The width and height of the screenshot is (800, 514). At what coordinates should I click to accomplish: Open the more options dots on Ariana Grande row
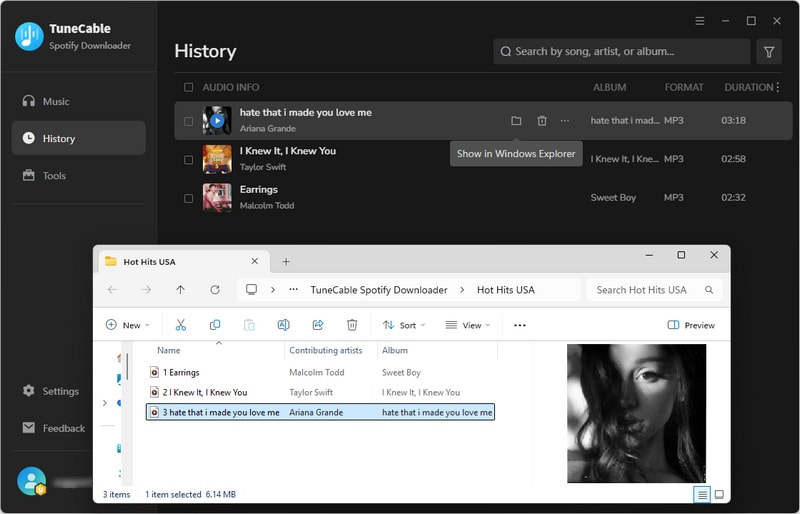pos(565,120)
